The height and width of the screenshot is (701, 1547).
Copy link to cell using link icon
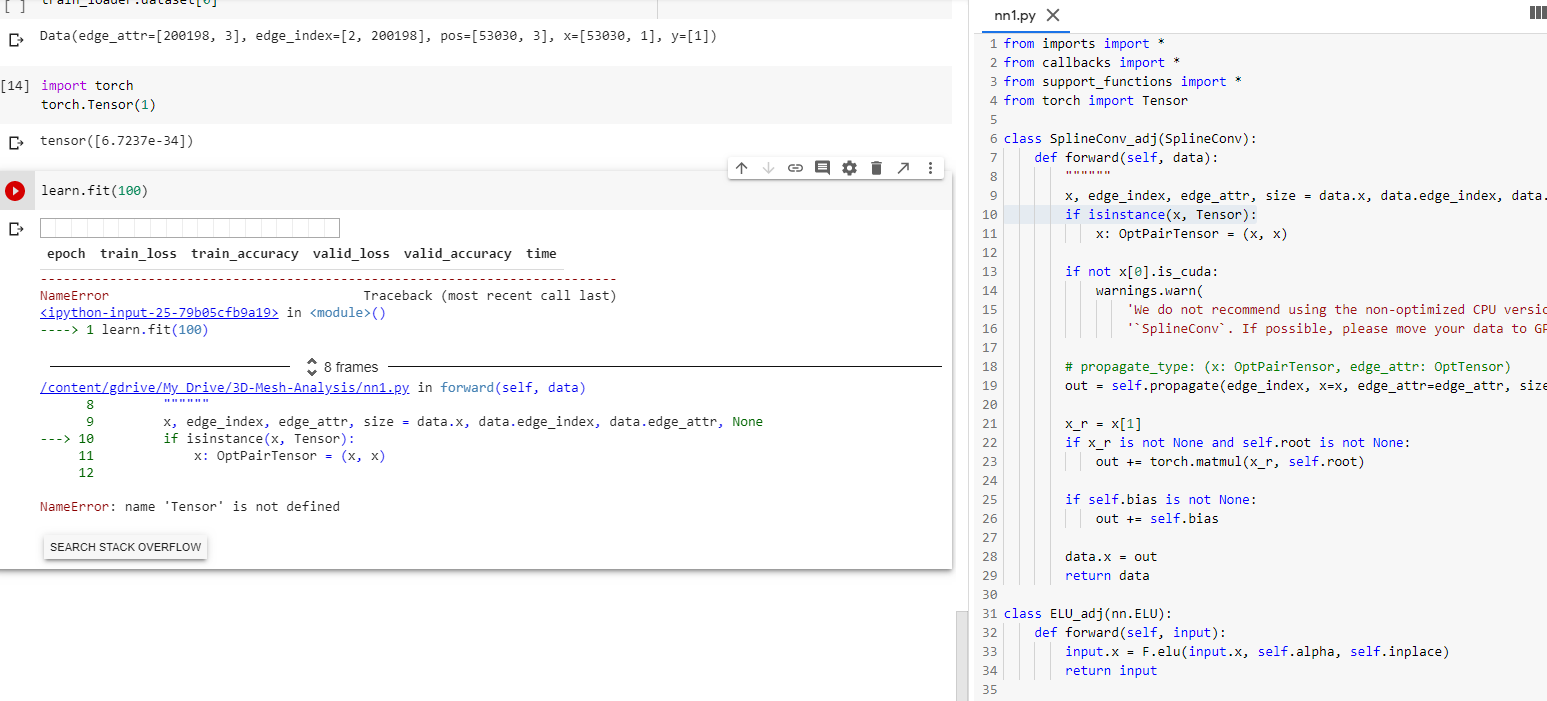(795, 168)
